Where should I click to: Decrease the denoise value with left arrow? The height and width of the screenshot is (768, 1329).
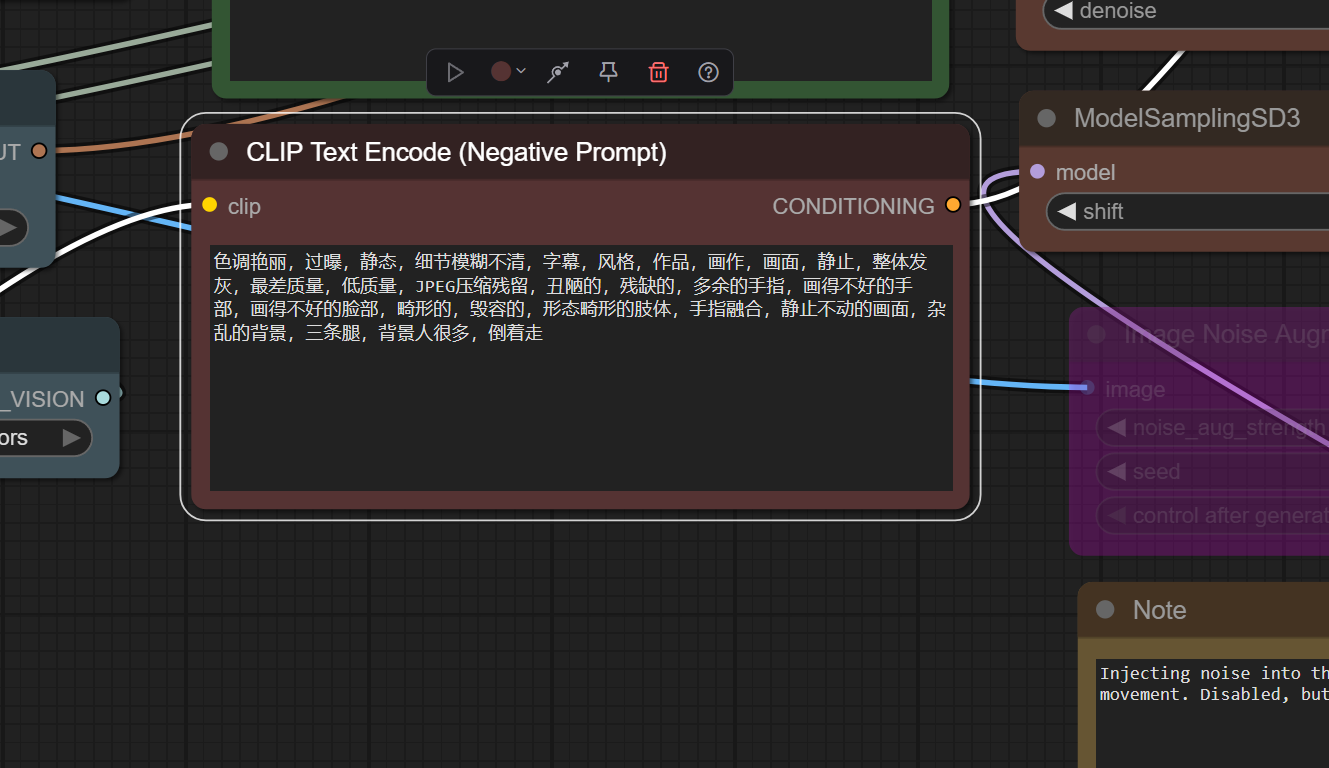1064,11
